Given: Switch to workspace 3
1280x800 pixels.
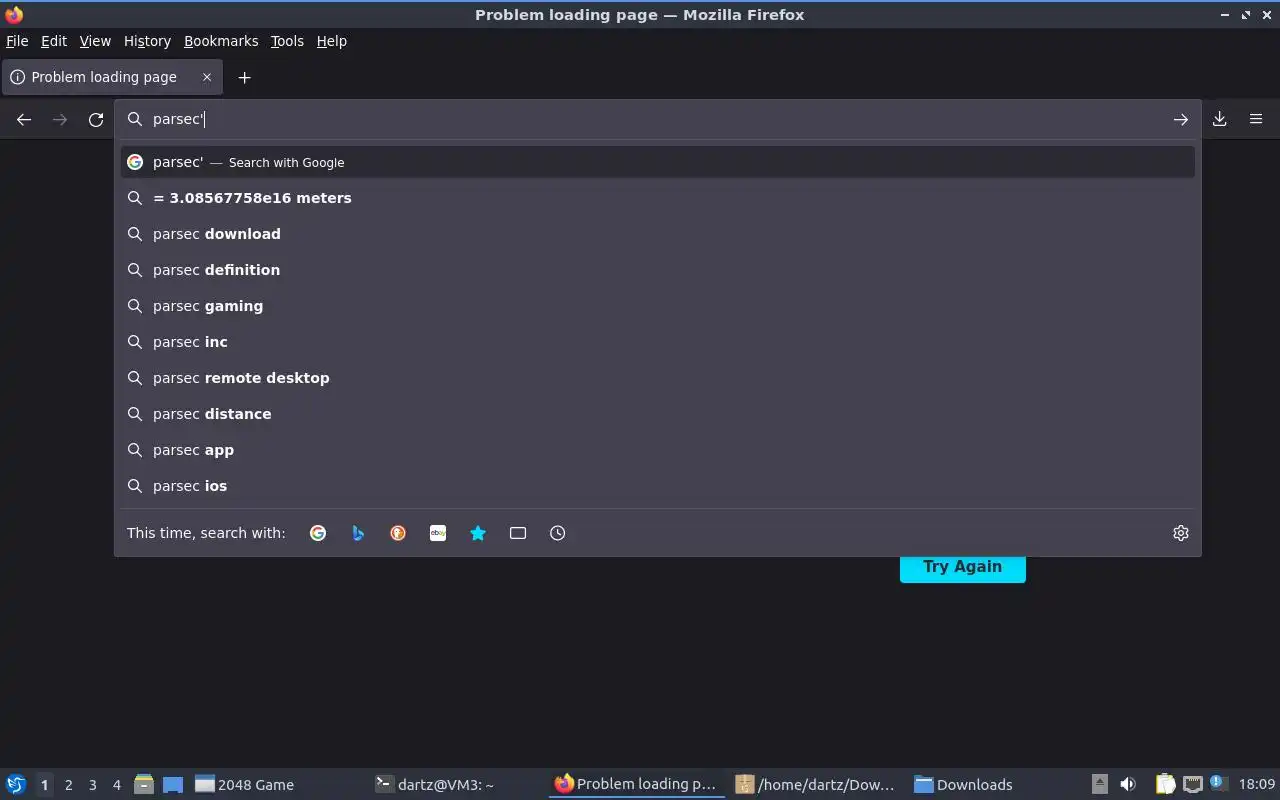Looking at the screenshot, I should [x=93, y=785].
